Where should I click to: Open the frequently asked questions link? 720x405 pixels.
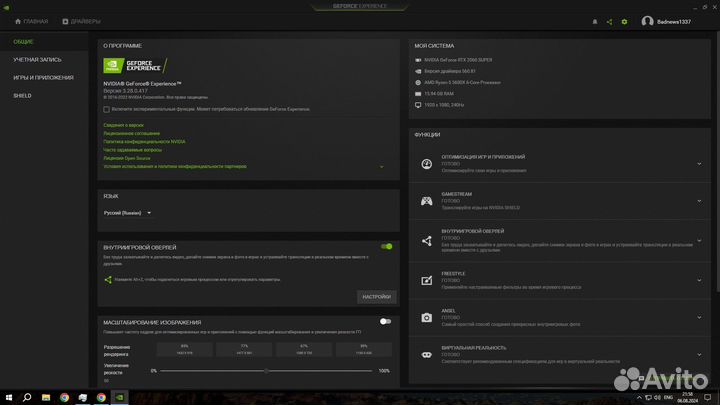click(x=133, y=150)
